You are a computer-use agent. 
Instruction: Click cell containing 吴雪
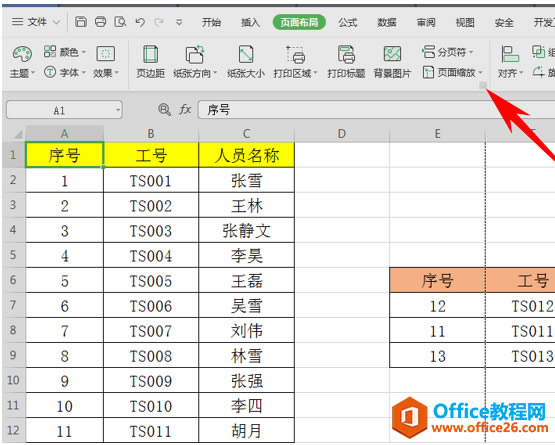tap(247, 305)
